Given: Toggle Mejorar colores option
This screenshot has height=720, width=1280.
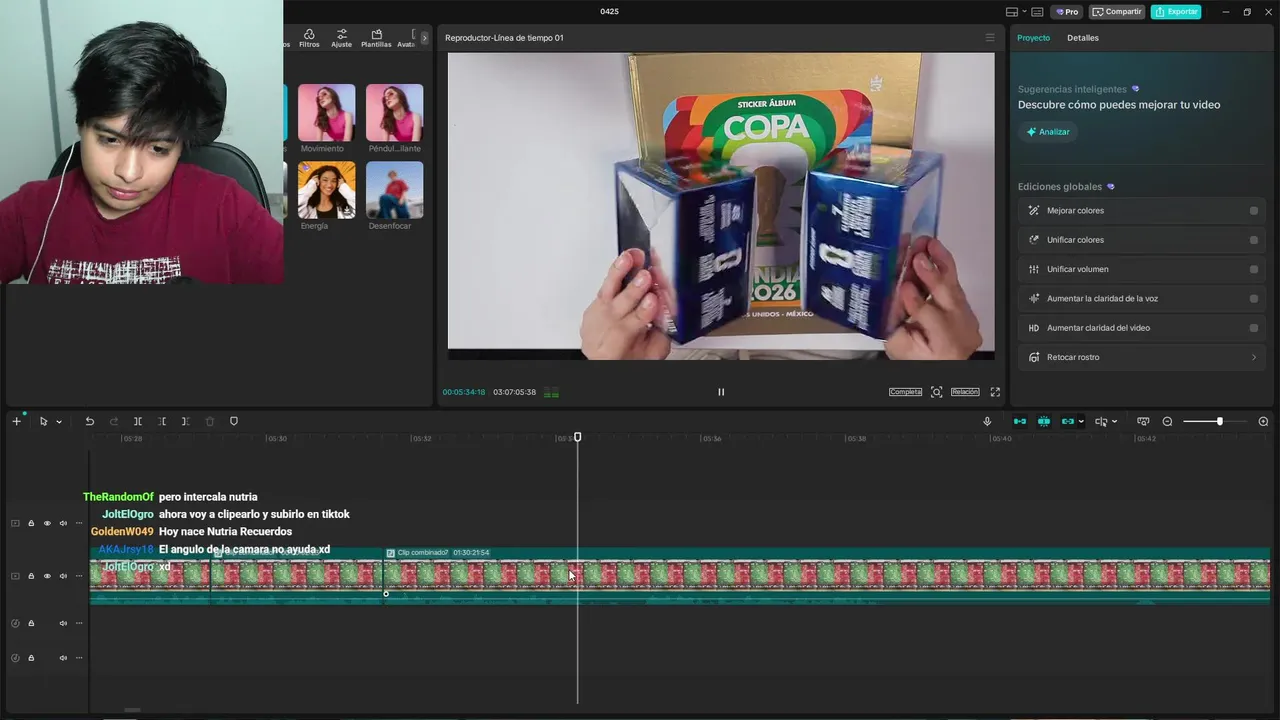Looking at the screenshot, I should pyautogui.click(x=1254, y=211).
